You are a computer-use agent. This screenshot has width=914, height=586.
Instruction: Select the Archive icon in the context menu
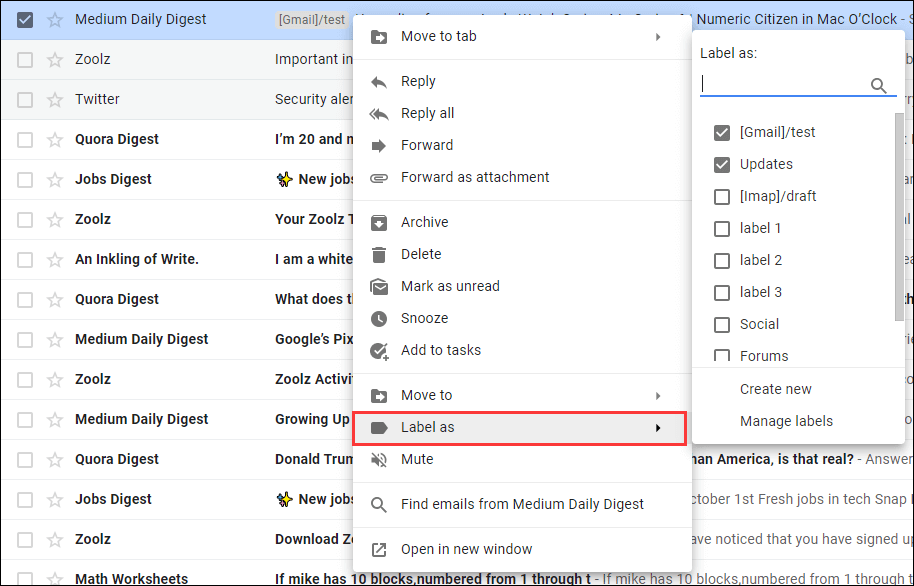click(x=379, y=222)
